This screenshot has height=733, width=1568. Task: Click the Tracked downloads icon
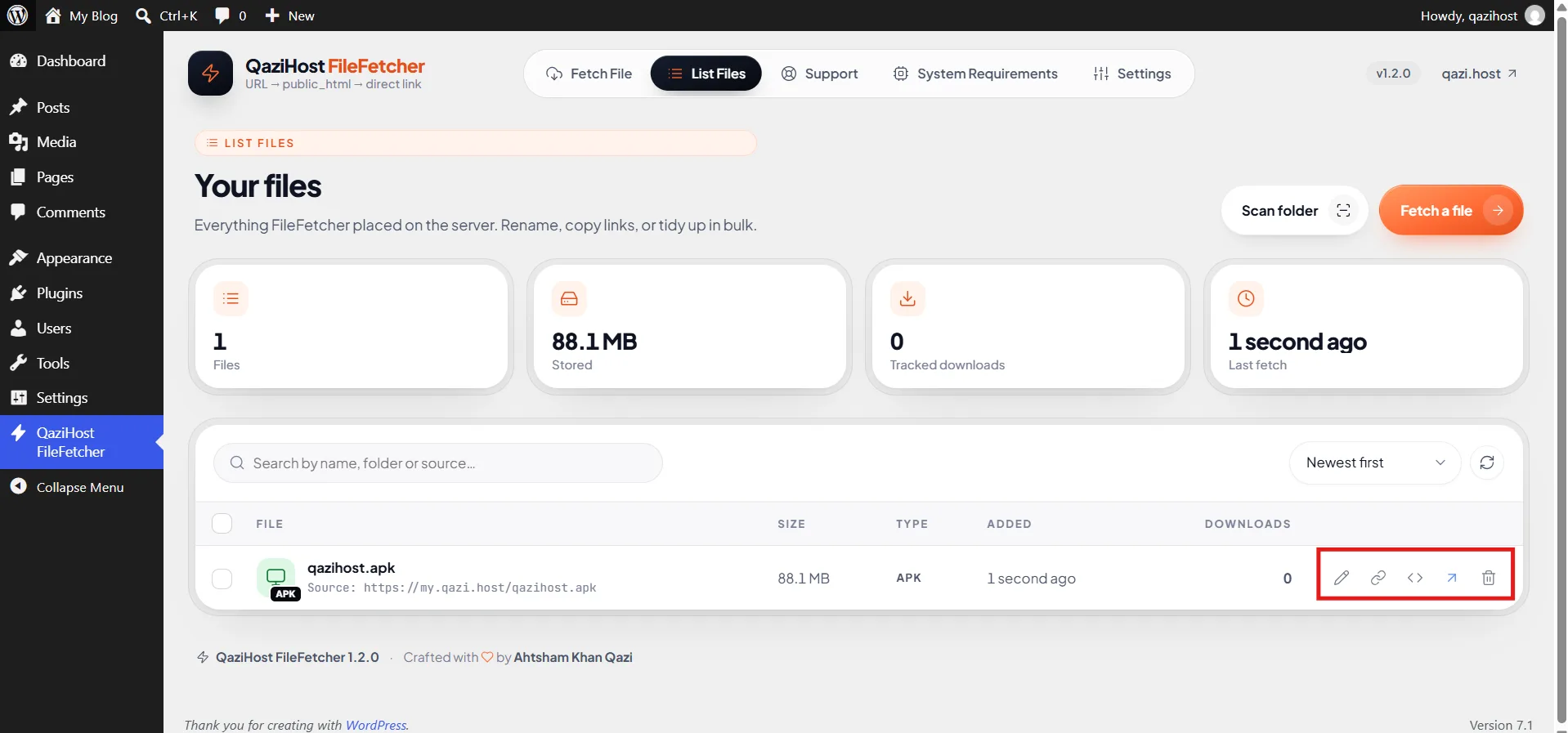pos(907,298)
